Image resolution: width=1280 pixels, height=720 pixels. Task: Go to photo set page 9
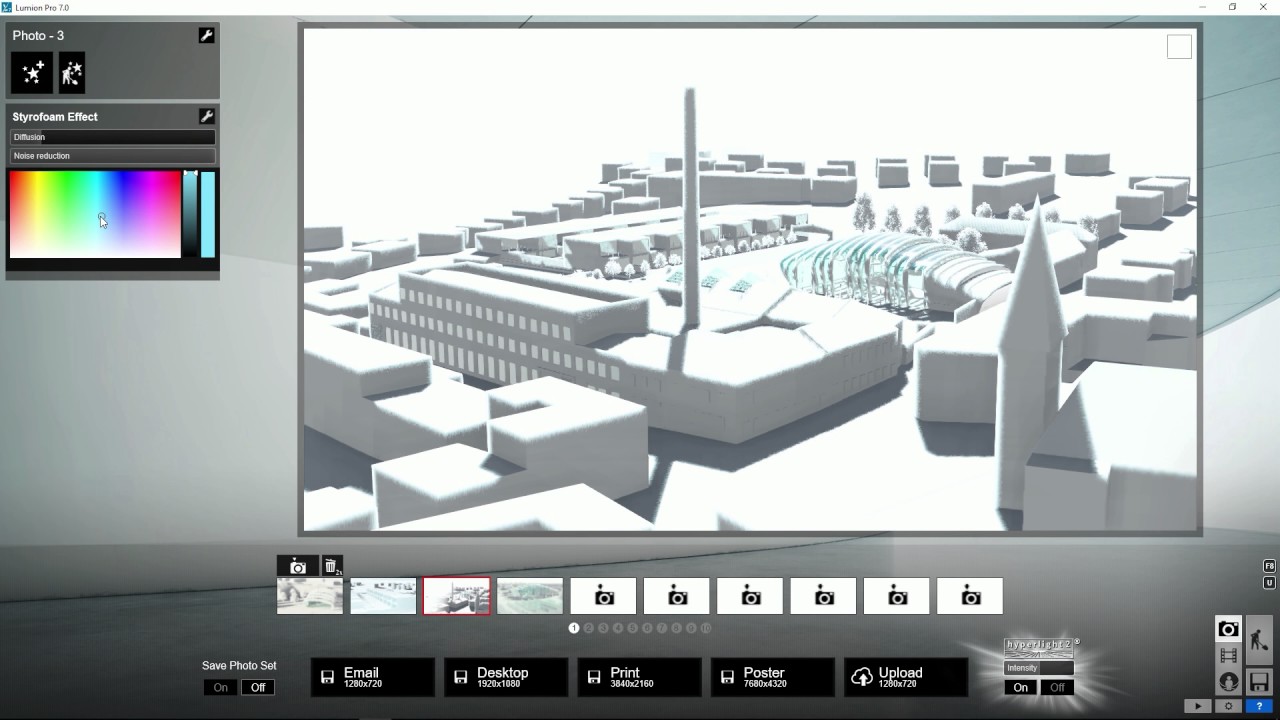pyautogui.click(x=691, y=628)
